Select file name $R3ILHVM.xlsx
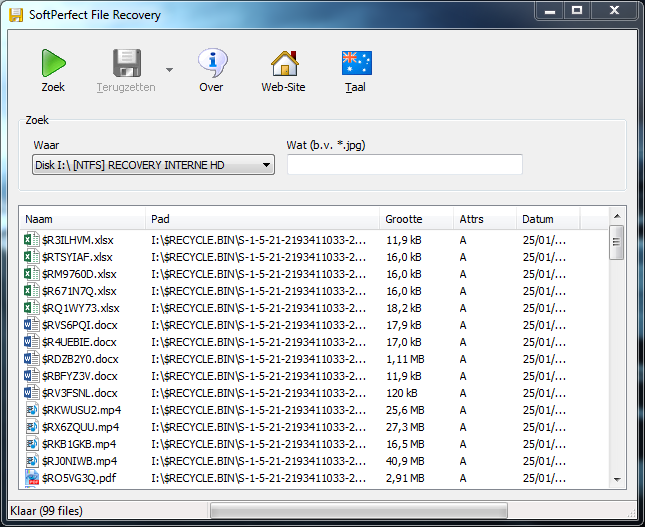 [x=78, y=240]
